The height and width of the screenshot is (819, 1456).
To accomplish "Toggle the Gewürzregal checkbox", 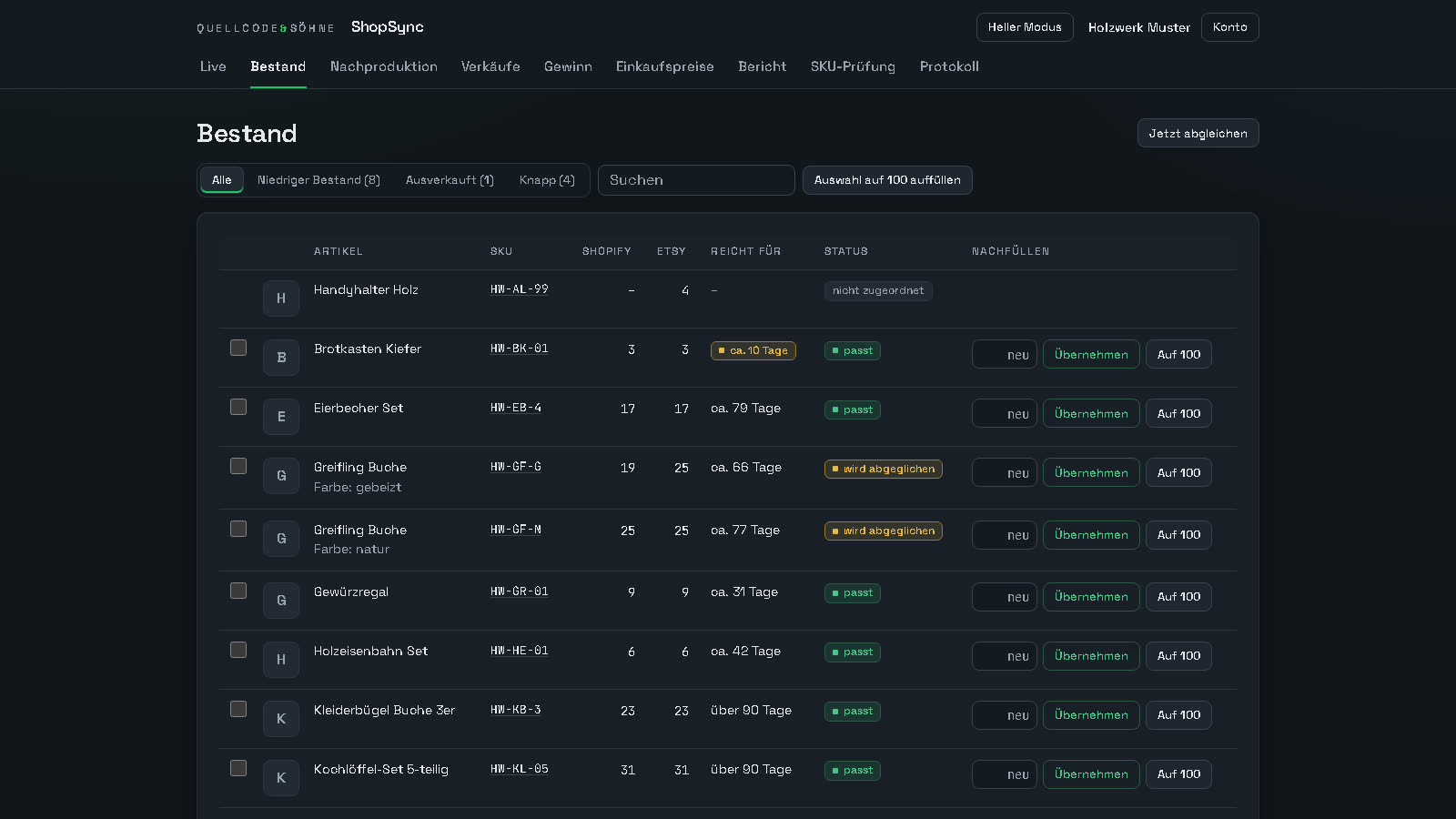I will (x=238, y=591).
